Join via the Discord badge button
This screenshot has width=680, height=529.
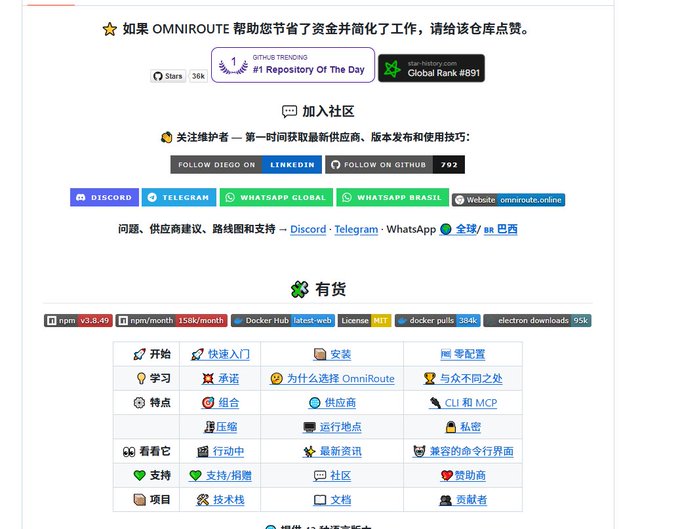click(105, 197)
